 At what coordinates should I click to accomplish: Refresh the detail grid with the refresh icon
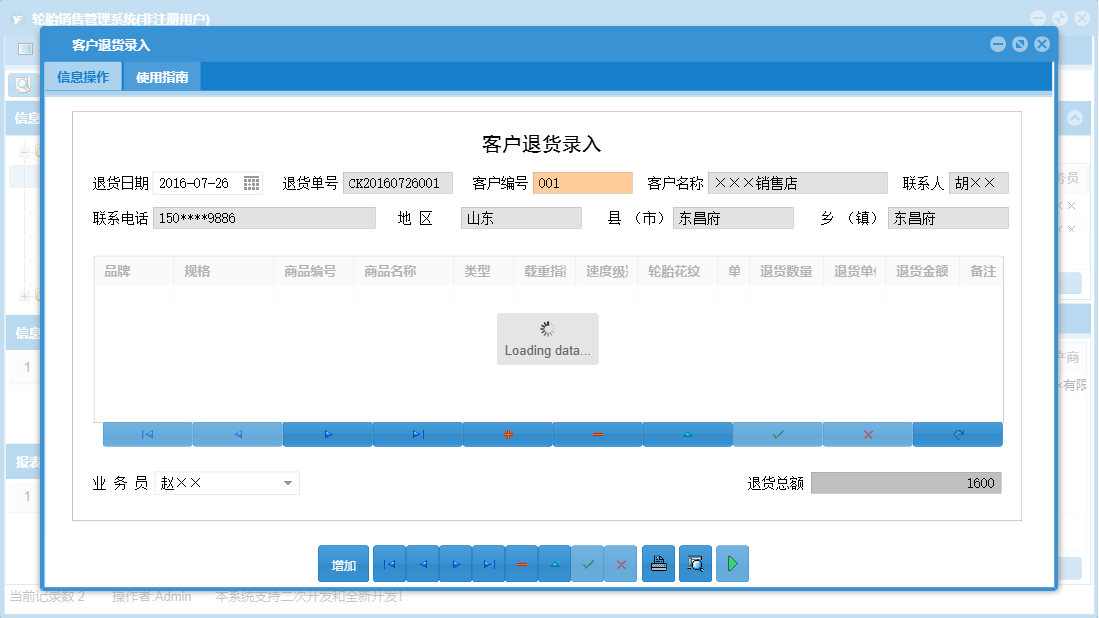click(x=957, y=434)
